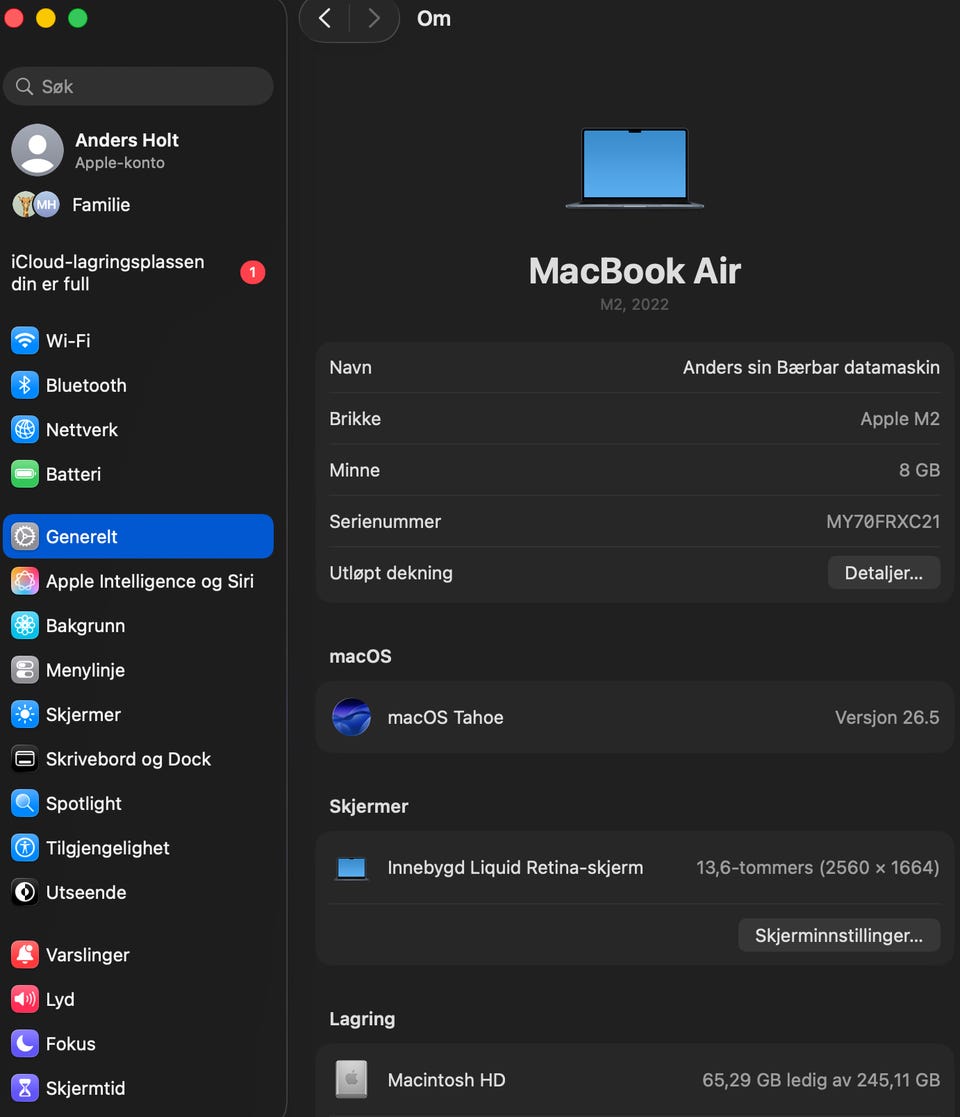Open the Skjermer sidebar icon
960x1117 pixels.
point(25,715)
